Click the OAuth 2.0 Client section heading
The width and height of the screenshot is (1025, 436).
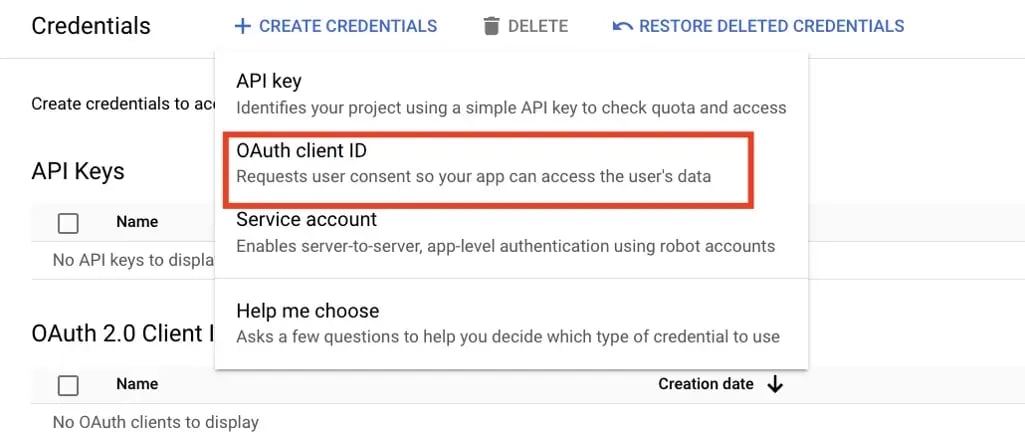123,333
